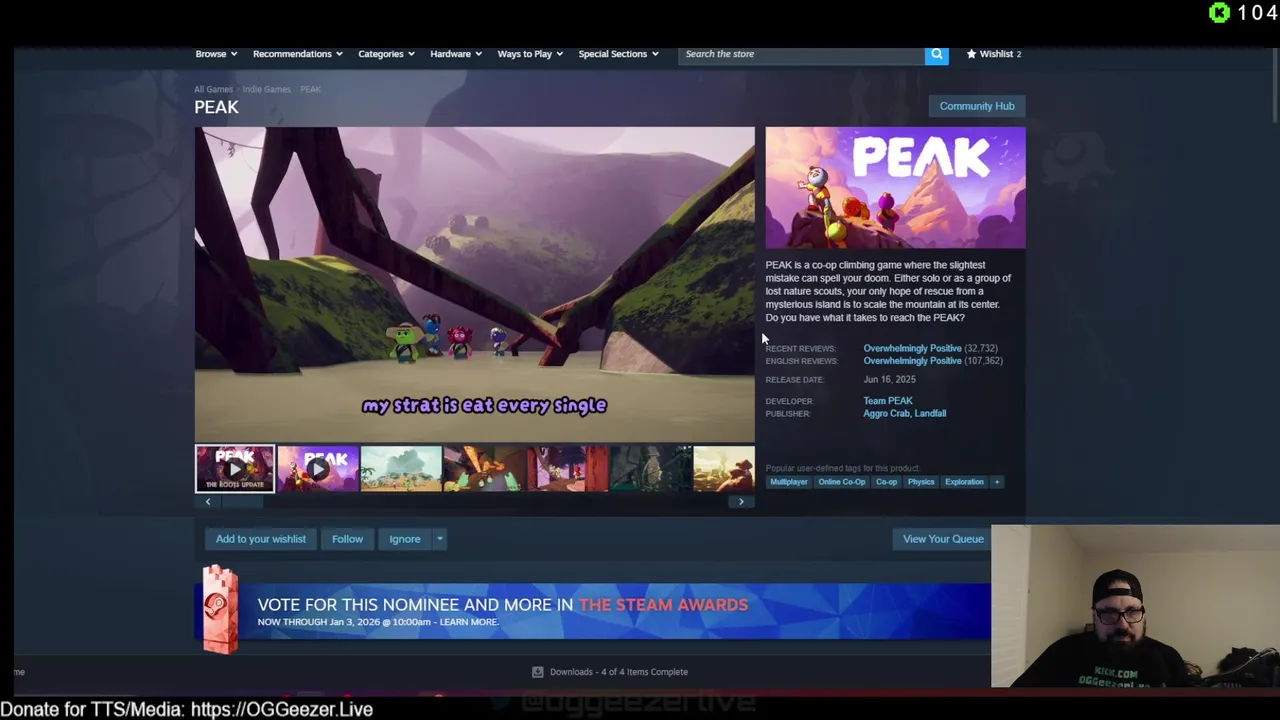Select the green island screenshot thumbnail
The image size is (1280, 720).
pyautogui.click(x=400, y=469)
